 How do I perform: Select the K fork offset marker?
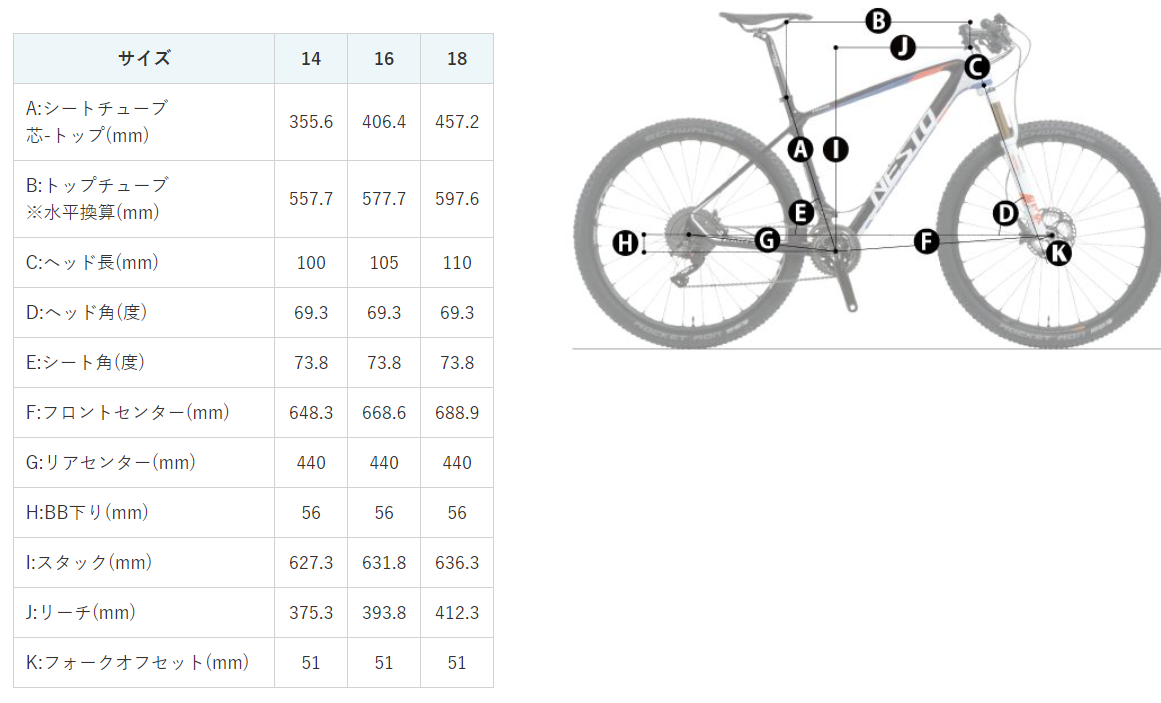(1059, 253)
